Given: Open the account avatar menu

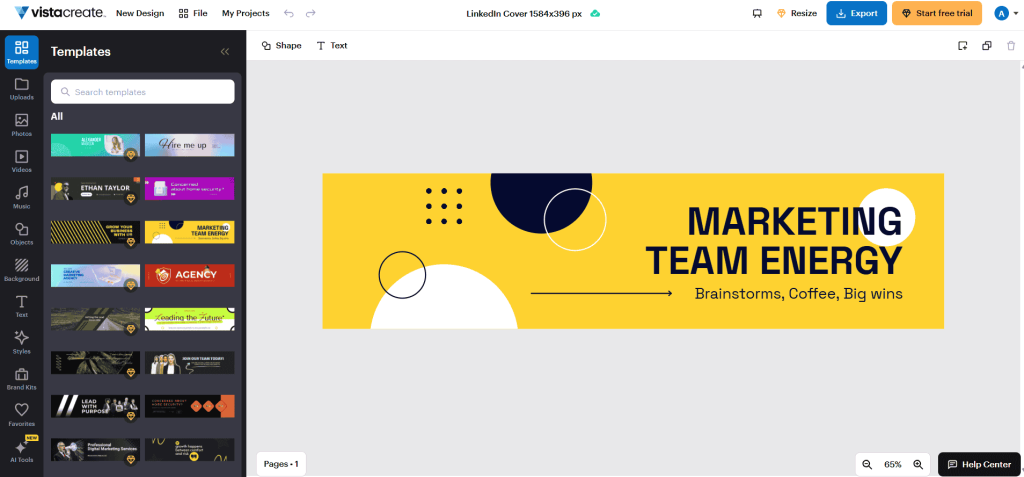Looking at the screenshot, I should (x=1006, y=13).
